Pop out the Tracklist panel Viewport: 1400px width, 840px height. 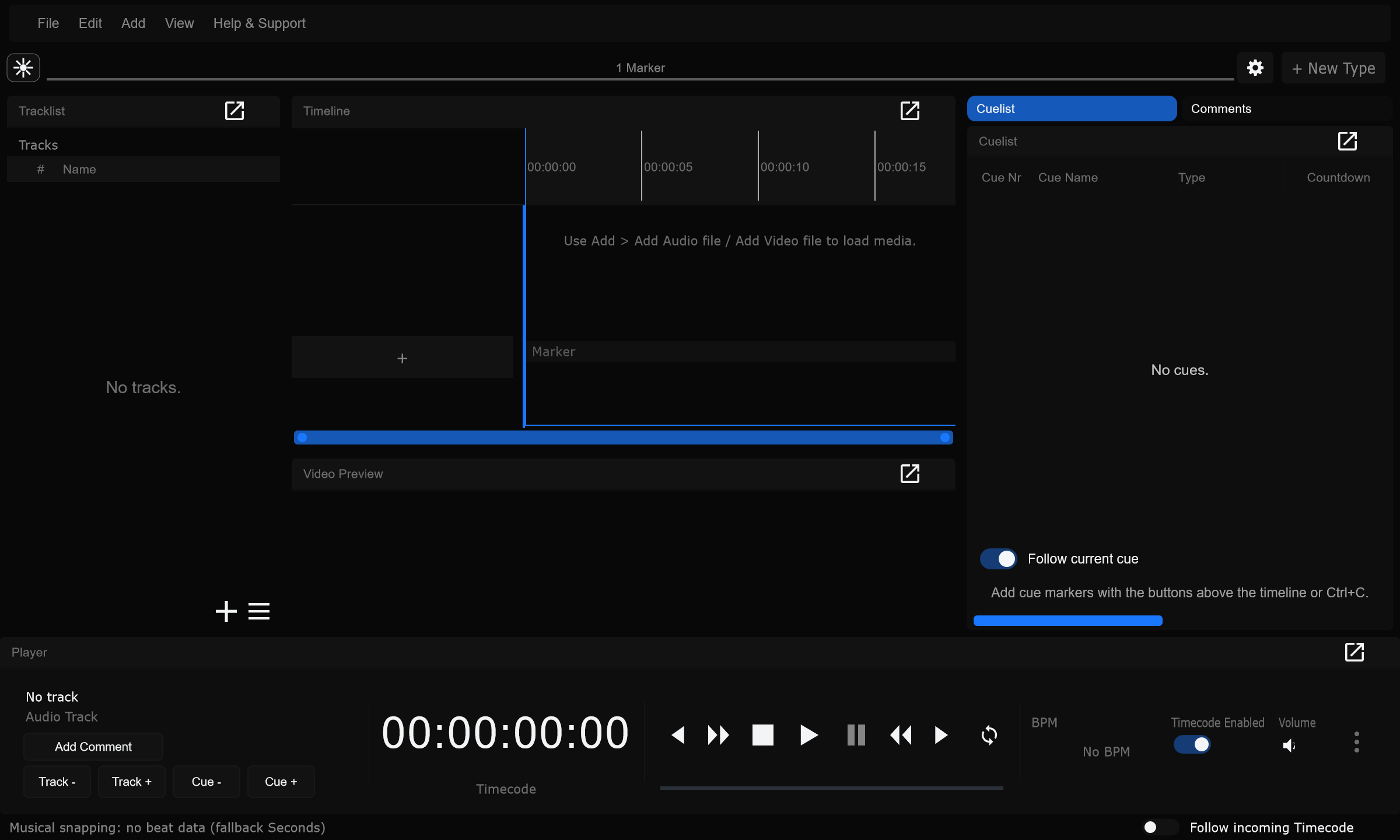(x=235, y=111)
